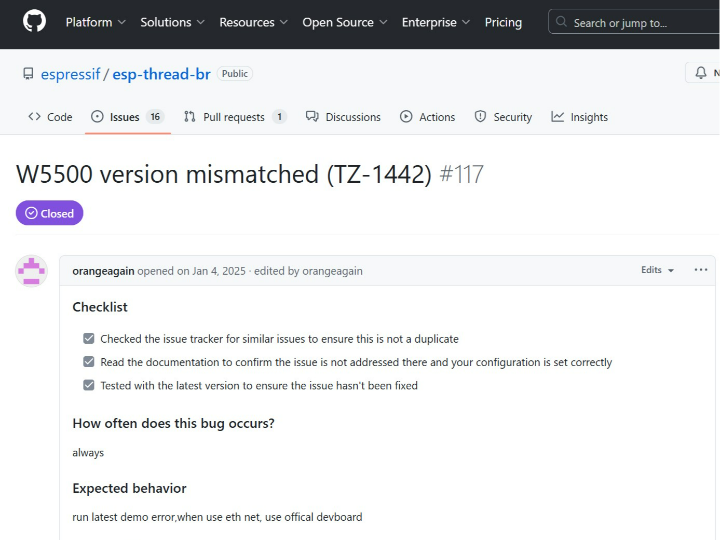The image size is (720, 540).
Task: Expand the Edits history dropdown
Action: pyautogui.click(x=658, y=270)
